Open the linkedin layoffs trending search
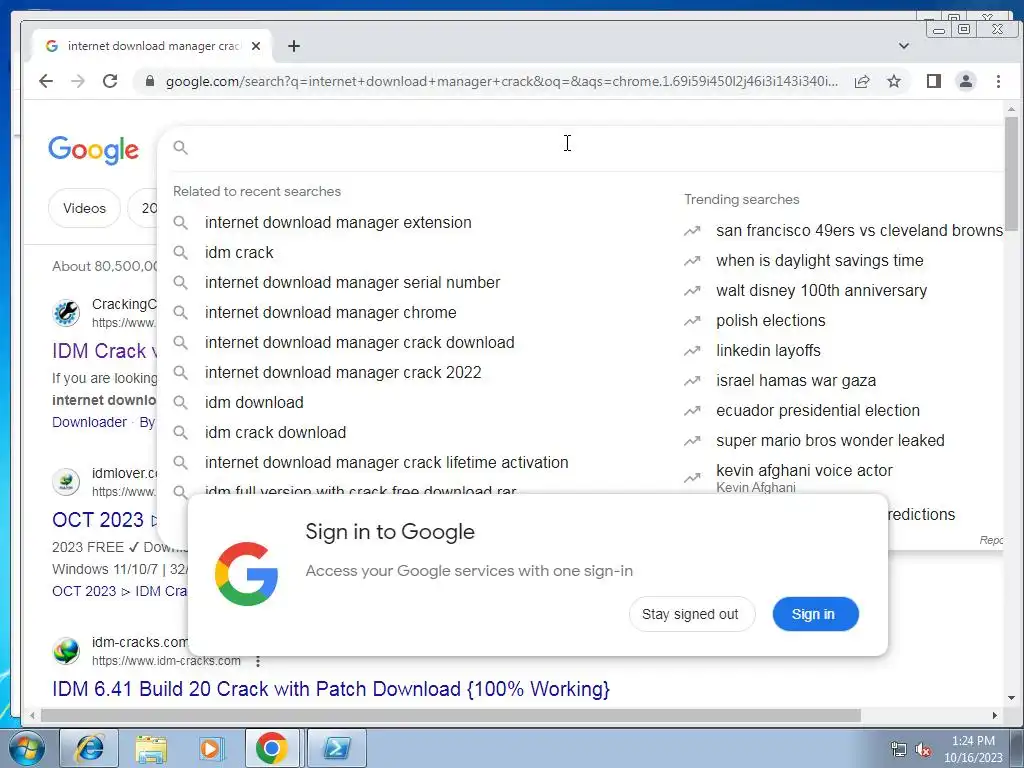This screenshot has width=1024, height=768. [768, 351]
